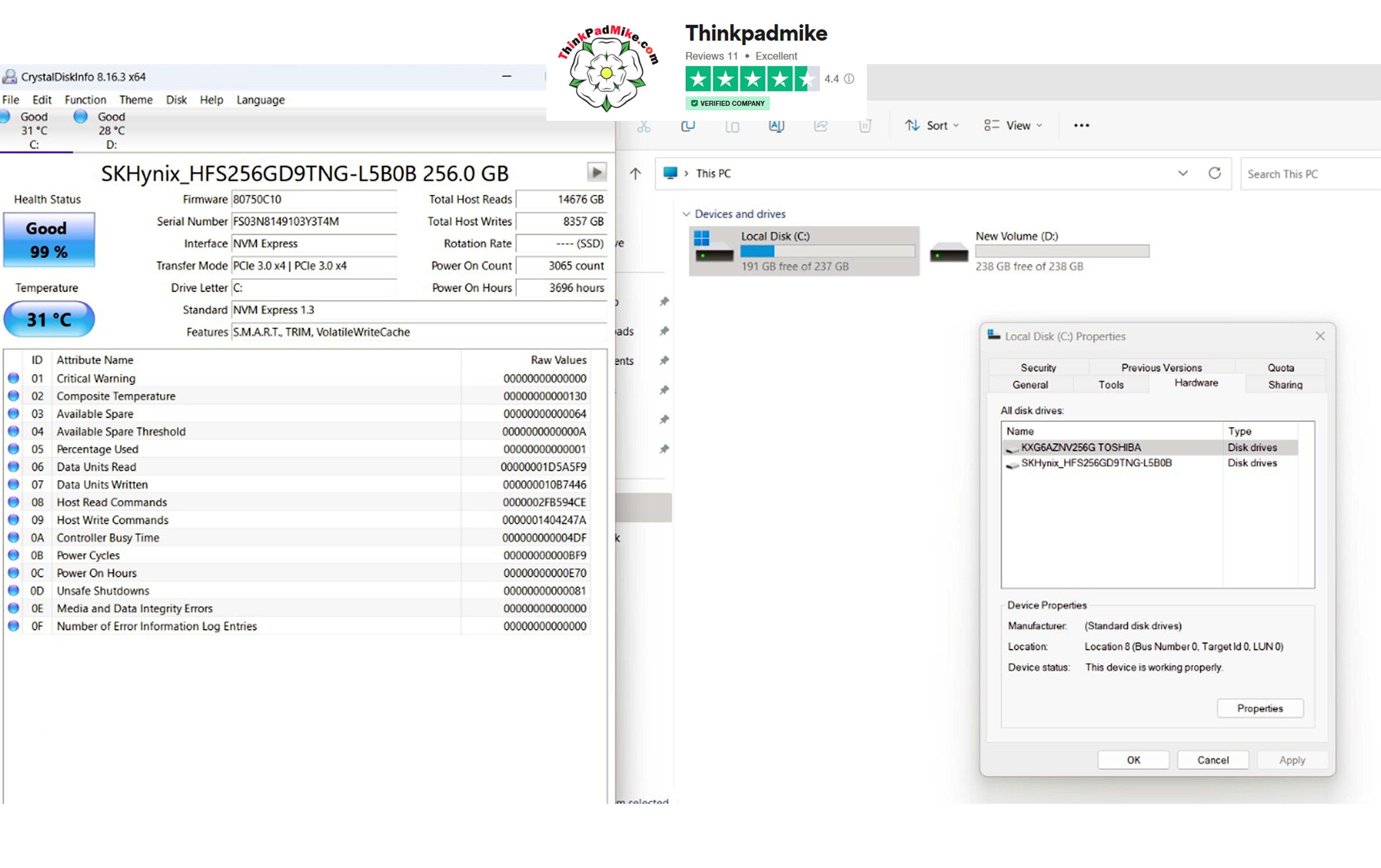The height and width of the screenshot is (868, 1381).
Task: Click the New Volume (D:) usage bar
Action: pyautogui.click(x=1062, y=251)
